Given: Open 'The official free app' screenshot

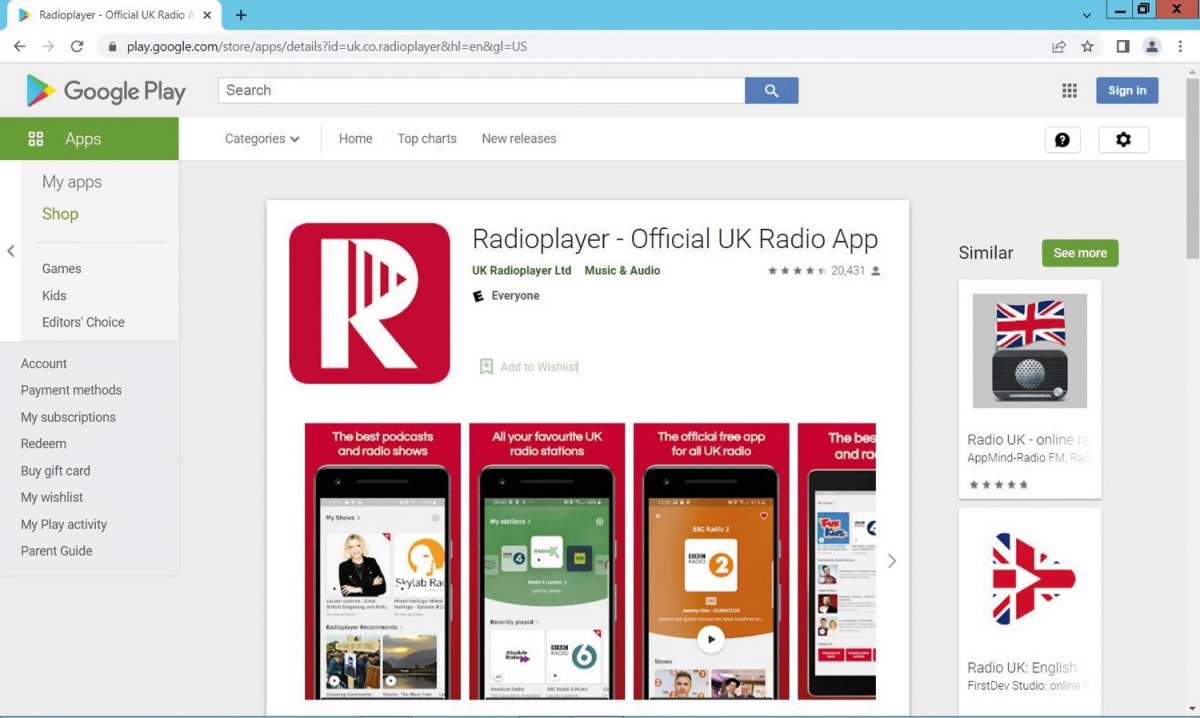Looking at the screenshot, I should point(711,561).
